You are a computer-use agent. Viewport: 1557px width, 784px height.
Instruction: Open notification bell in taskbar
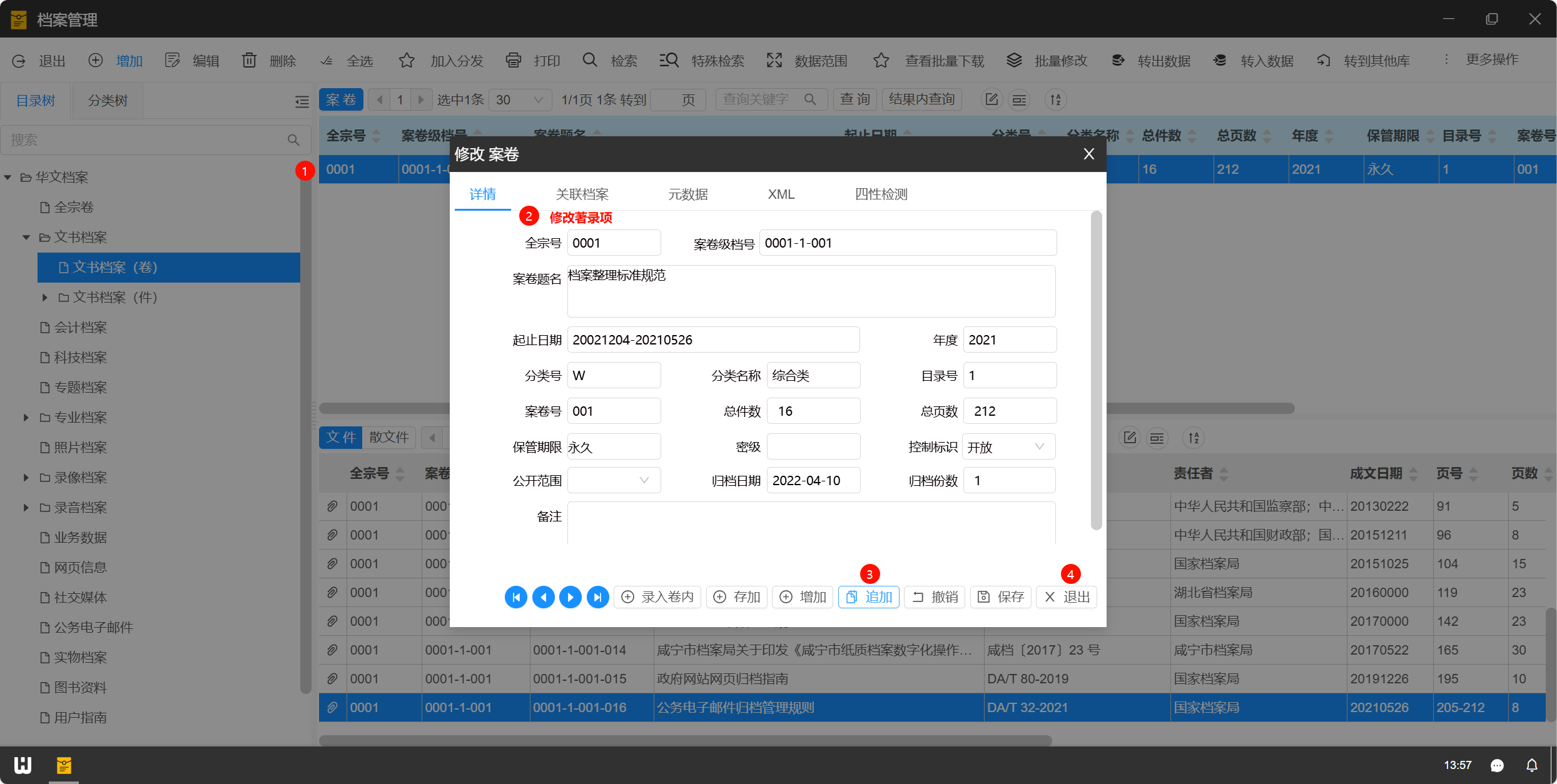click(x=1531, y=765)
